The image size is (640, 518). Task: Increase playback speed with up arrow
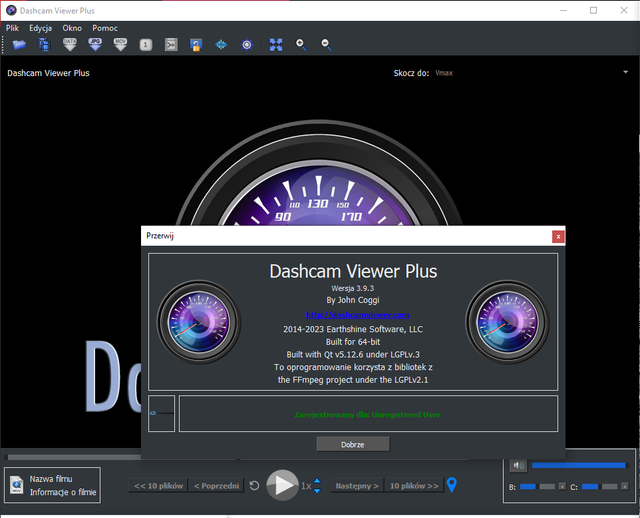point(317,481)
